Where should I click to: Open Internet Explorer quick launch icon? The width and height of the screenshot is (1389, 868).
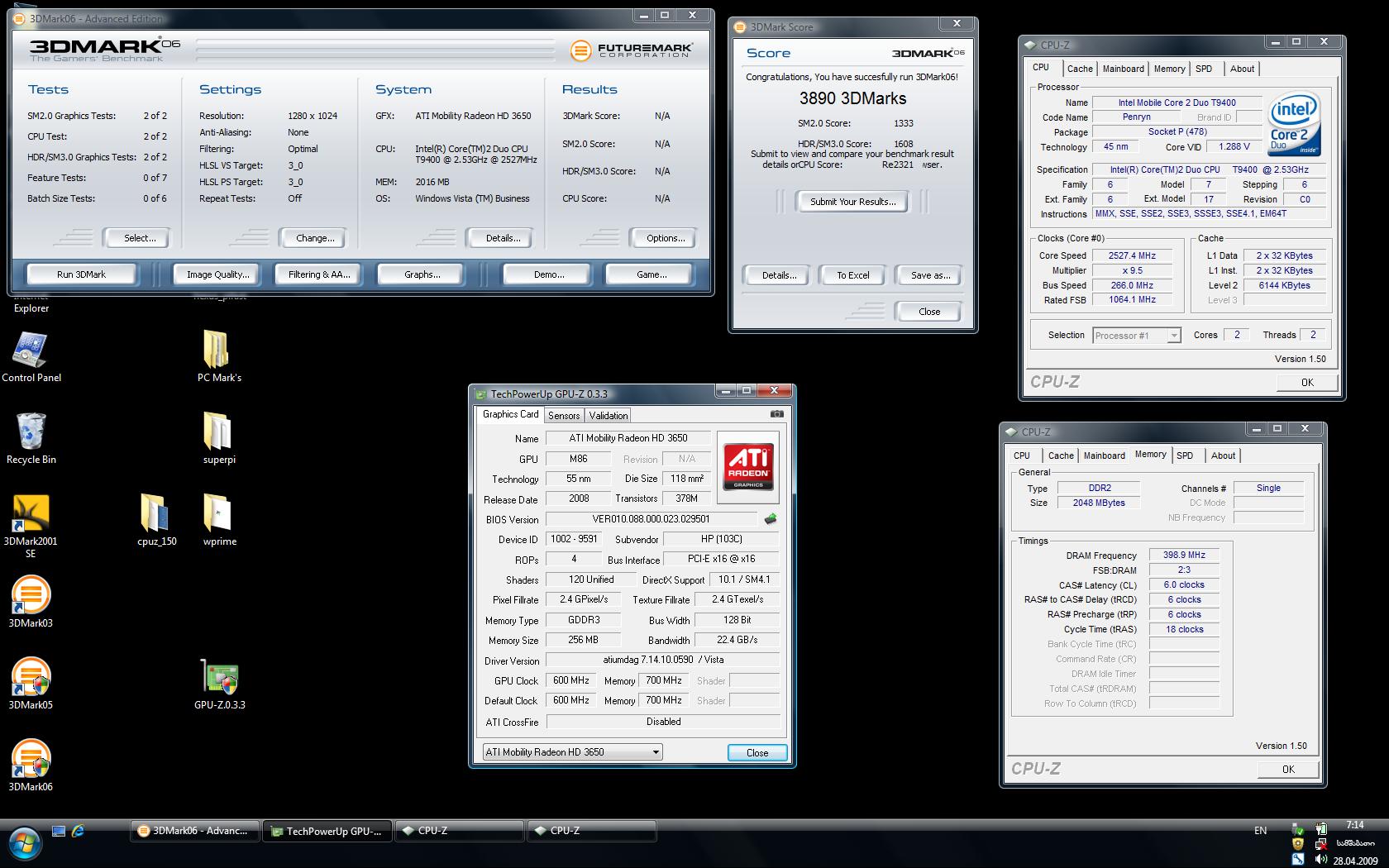coord(78,831)
